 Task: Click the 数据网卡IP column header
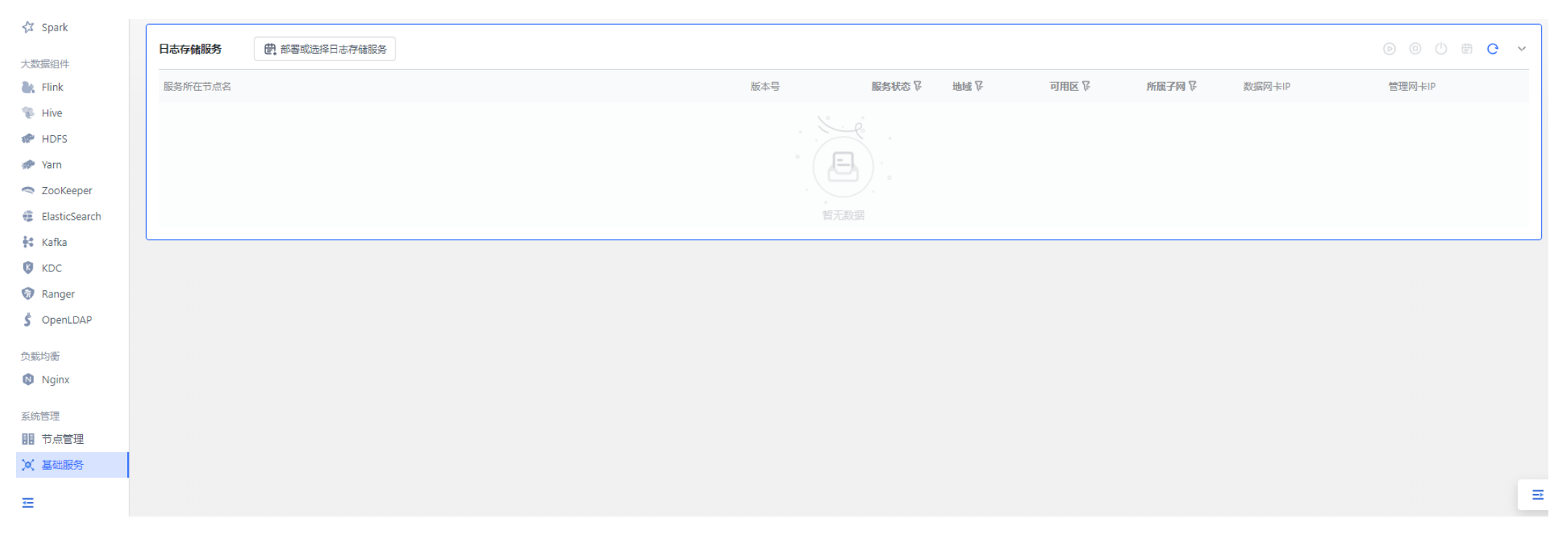pyautogui.click(x=1266, y=87)
